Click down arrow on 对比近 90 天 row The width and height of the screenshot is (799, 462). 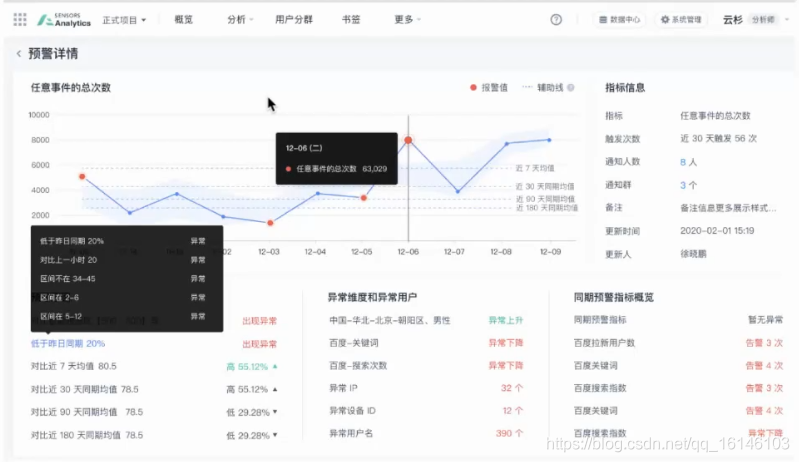(275, 412)
